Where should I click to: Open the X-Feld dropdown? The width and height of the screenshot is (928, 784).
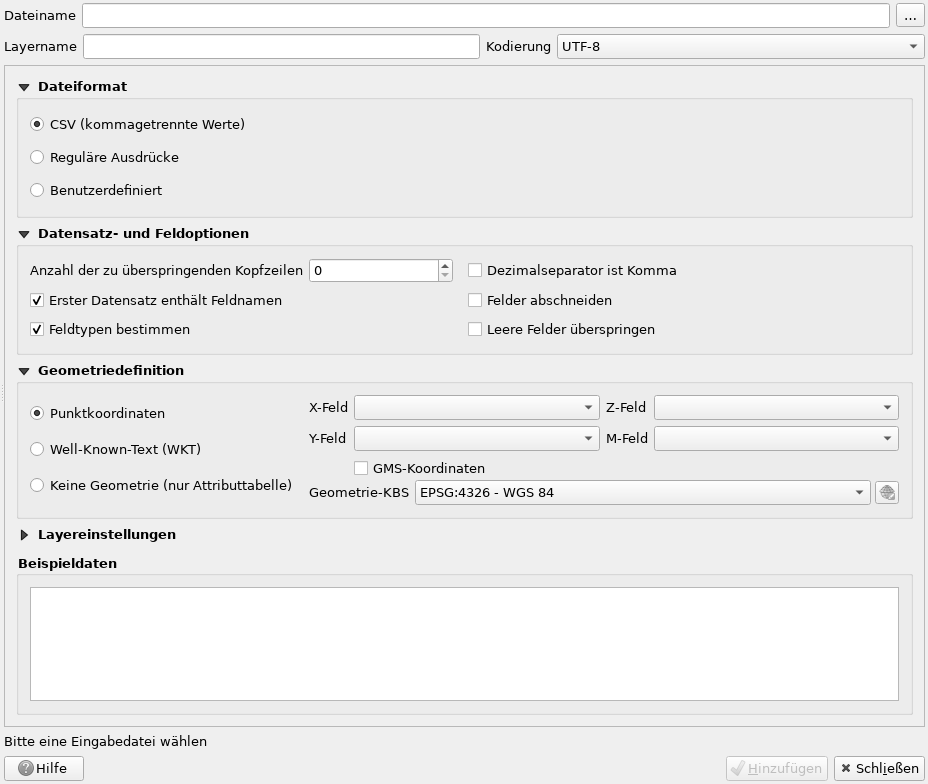476,408
